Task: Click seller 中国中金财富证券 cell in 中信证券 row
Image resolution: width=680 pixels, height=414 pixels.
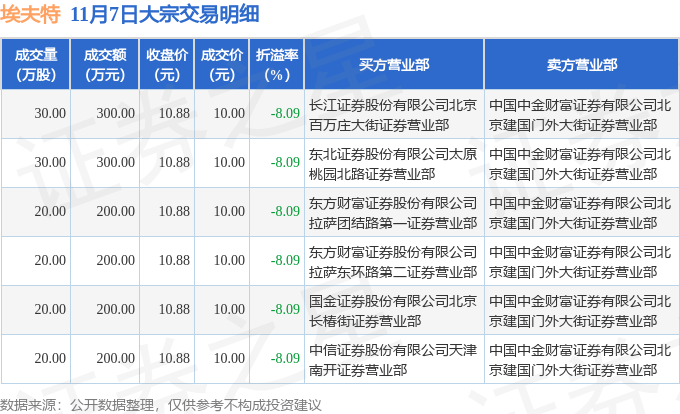Action: 580,360
